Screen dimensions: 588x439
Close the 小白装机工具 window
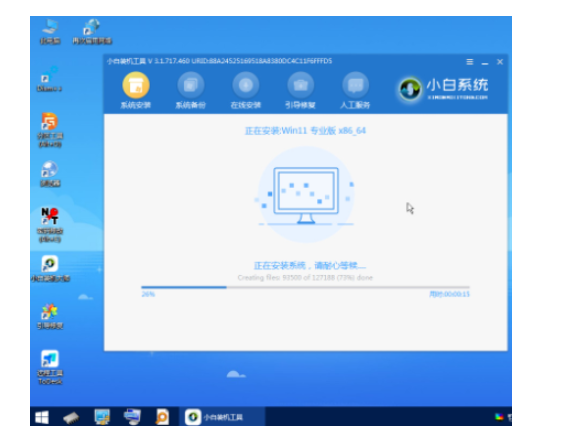coord(500,62)
